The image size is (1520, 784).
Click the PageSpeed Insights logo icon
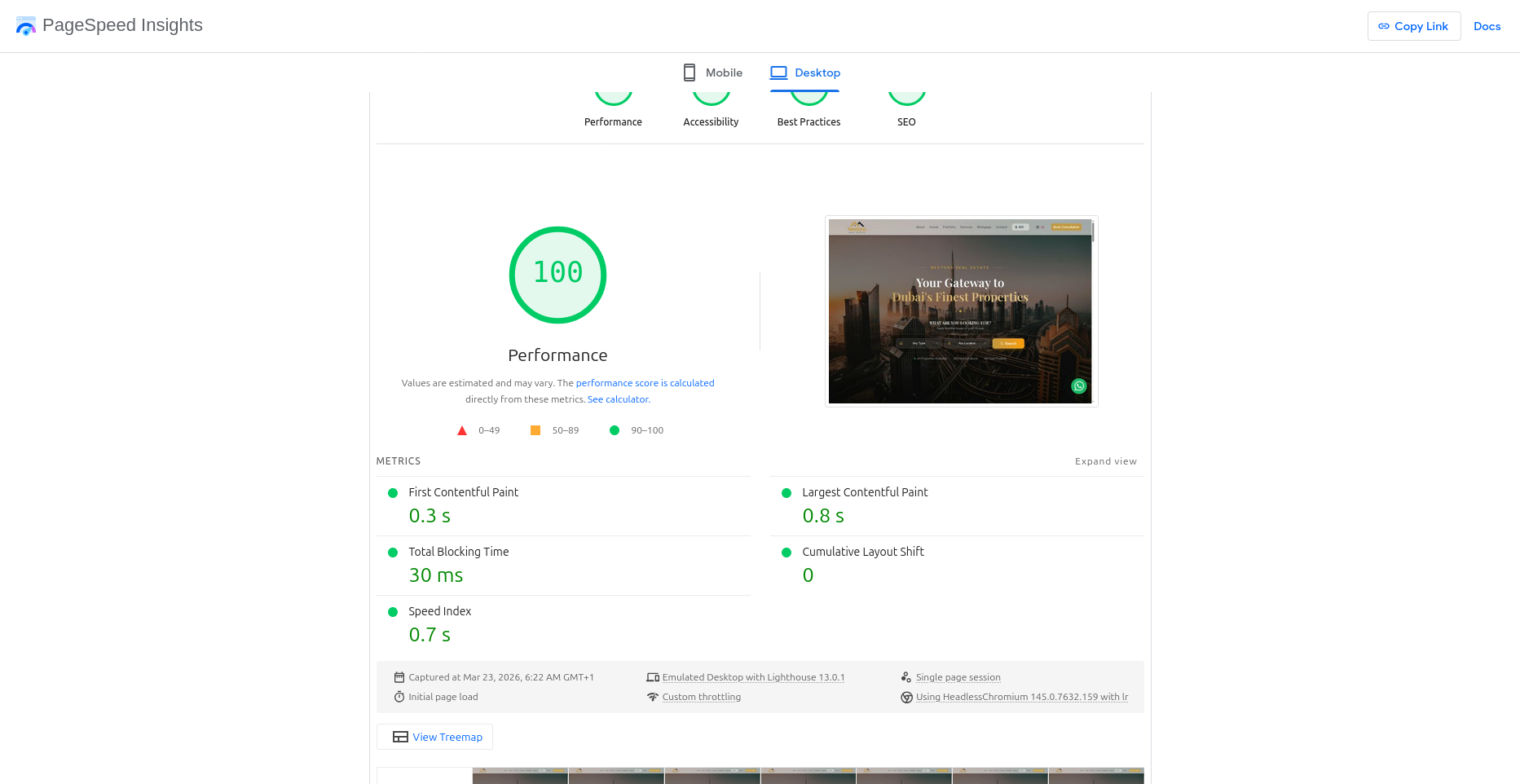pyautogui.click(x=26, y=26)
